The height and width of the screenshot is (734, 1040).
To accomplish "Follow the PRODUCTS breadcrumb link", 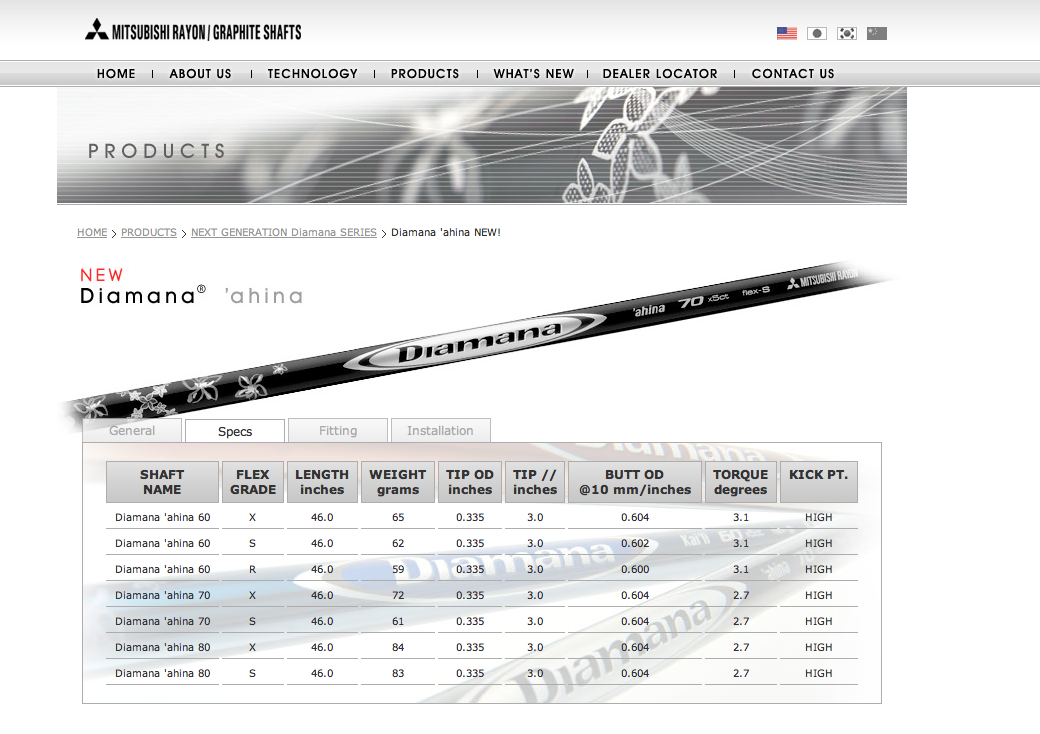I will click(x=149, y=232).
